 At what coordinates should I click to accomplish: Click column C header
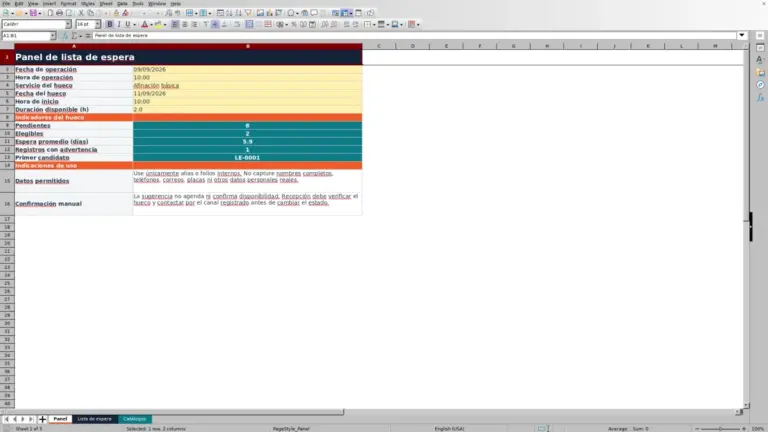[379, 46]
